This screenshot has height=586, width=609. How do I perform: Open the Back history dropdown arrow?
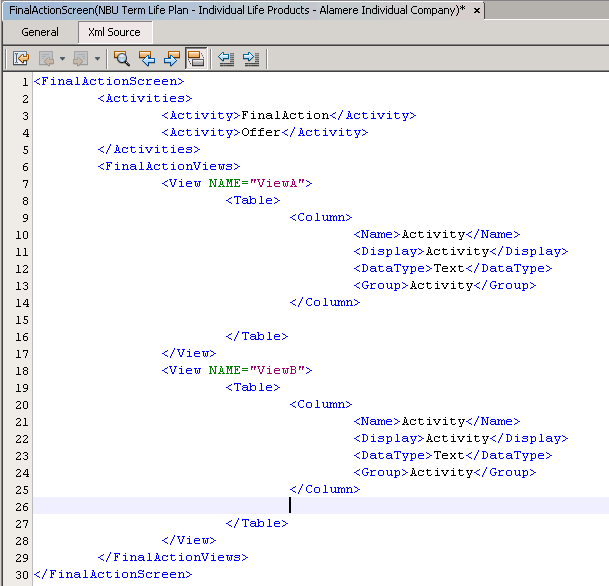coord(63,59)
